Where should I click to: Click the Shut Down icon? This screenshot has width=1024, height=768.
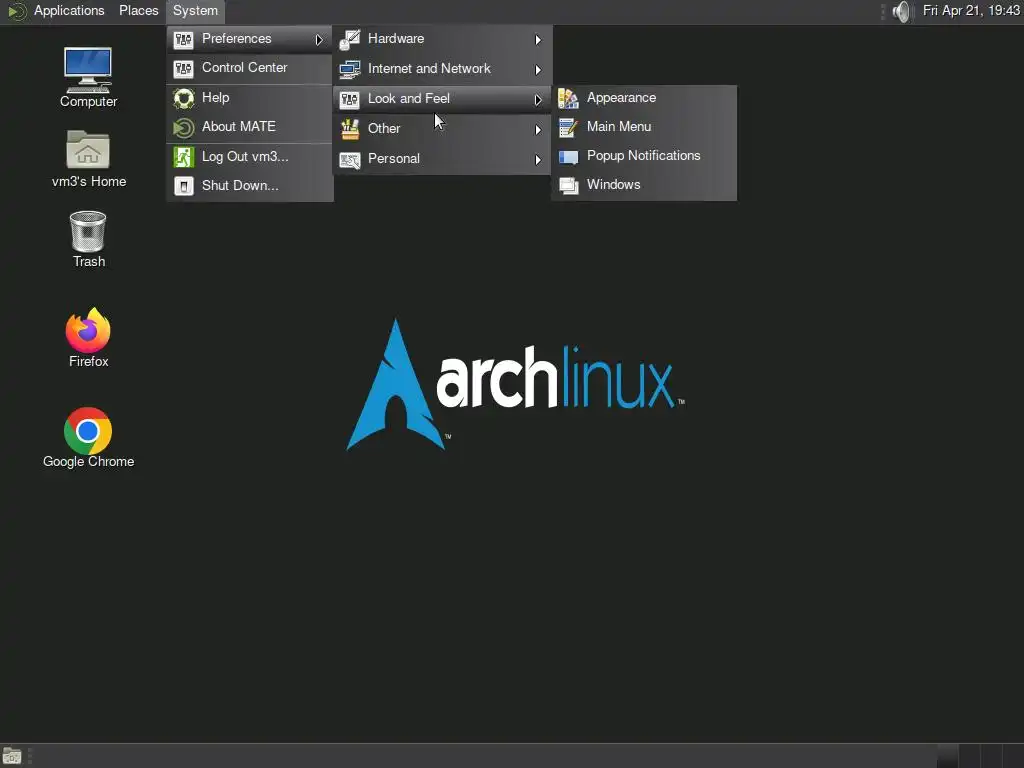(x=184, y=186)
